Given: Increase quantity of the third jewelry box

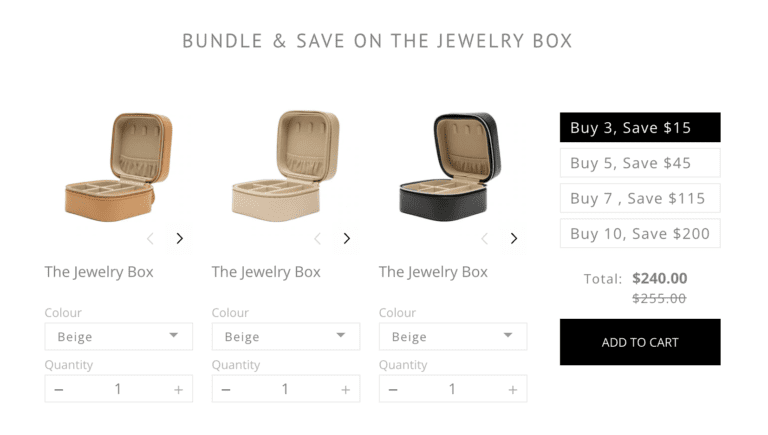Looking at the screenshot, I should click(512, 389).
